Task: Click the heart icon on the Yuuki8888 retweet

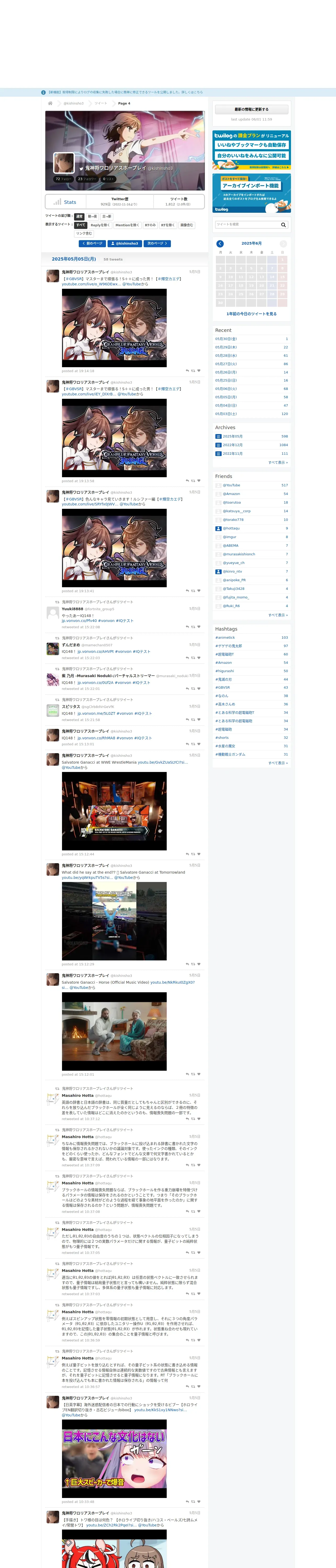Action: [199, 626]
